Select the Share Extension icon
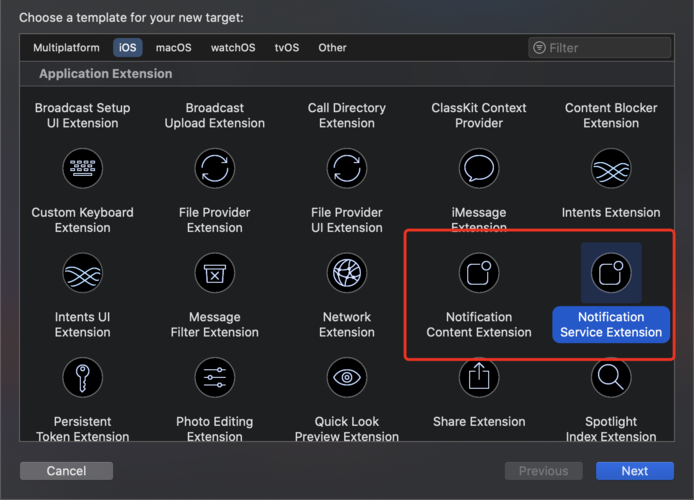Image resolution: width=694 pixels, height=500 pixels. tap(479, 377)
